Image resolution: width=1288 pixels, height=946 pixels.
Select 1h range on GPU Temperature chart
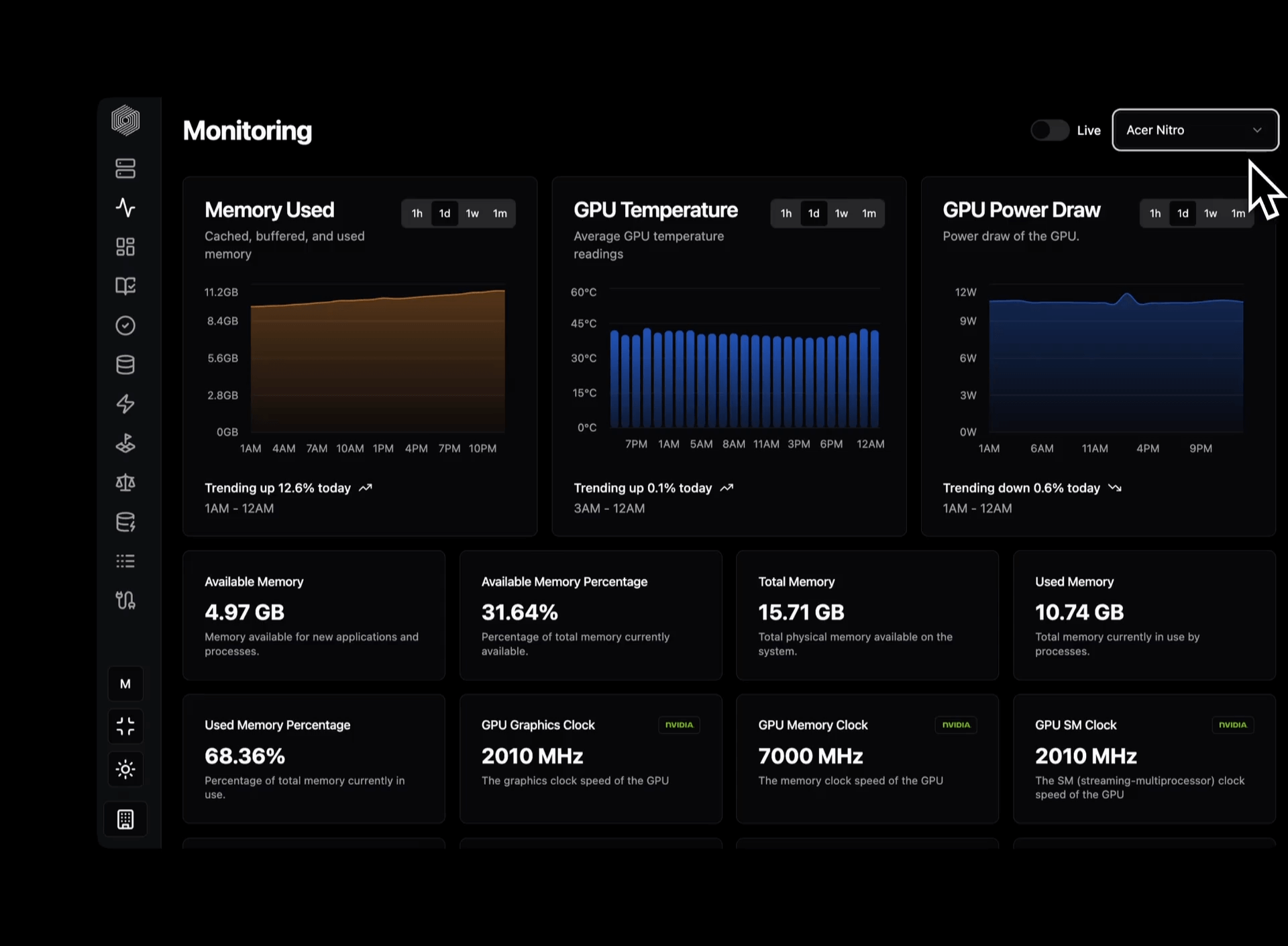pos(786,213)
